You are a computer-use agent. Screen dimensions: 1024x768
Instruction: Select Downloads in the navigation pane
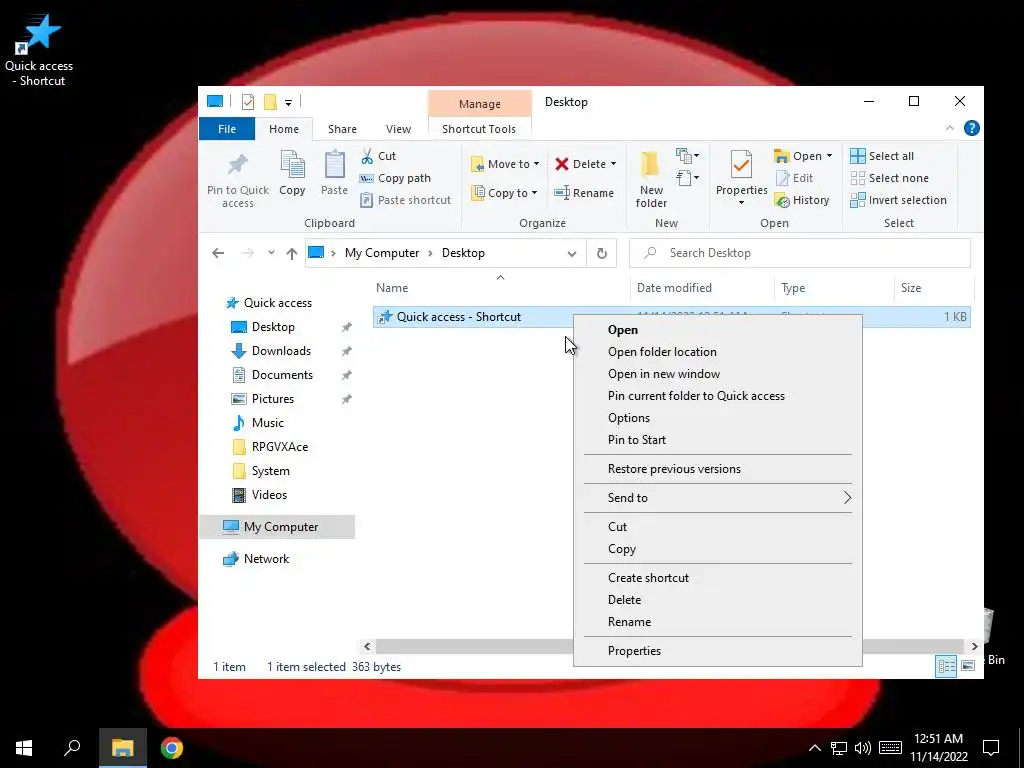coord(281,351)
